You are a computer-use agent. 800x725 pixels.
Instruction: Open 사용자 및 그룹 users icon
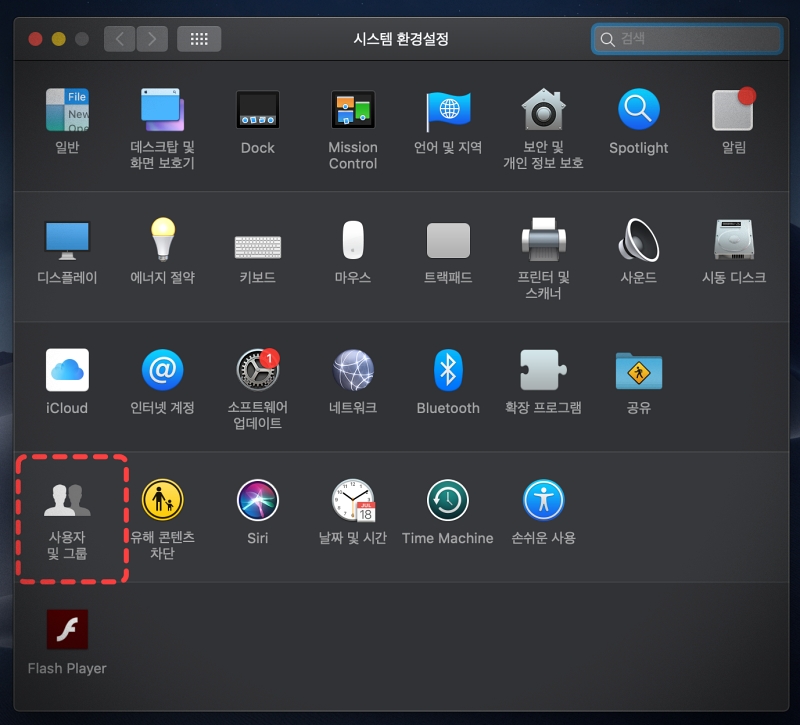(x=67, y=501)
